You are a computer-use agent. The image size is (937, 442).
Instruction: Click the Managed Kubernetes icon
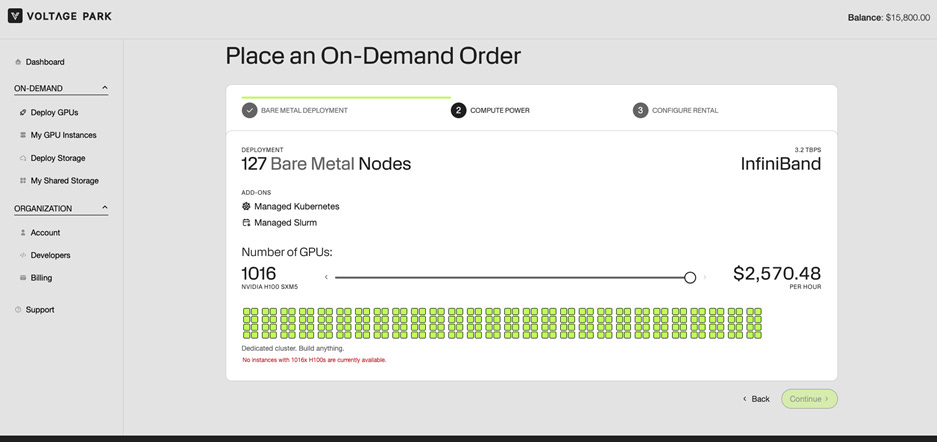pos(246,207)
